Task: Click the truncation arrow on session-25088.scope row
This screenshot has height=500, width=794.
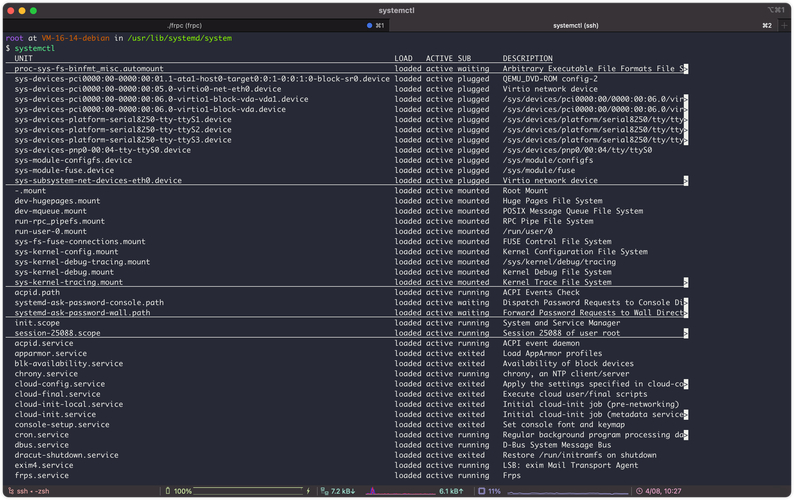Action: tap(686, 333)
